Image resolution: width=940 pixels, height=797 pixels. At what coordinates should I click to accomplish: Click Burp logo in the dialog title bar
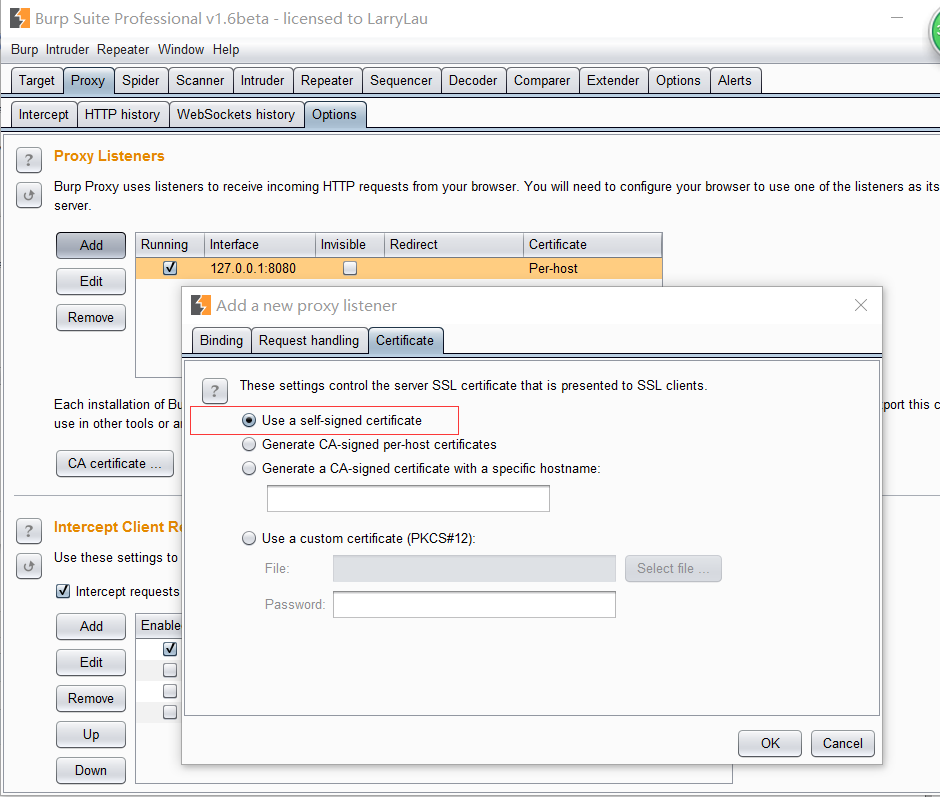(201, 305)
